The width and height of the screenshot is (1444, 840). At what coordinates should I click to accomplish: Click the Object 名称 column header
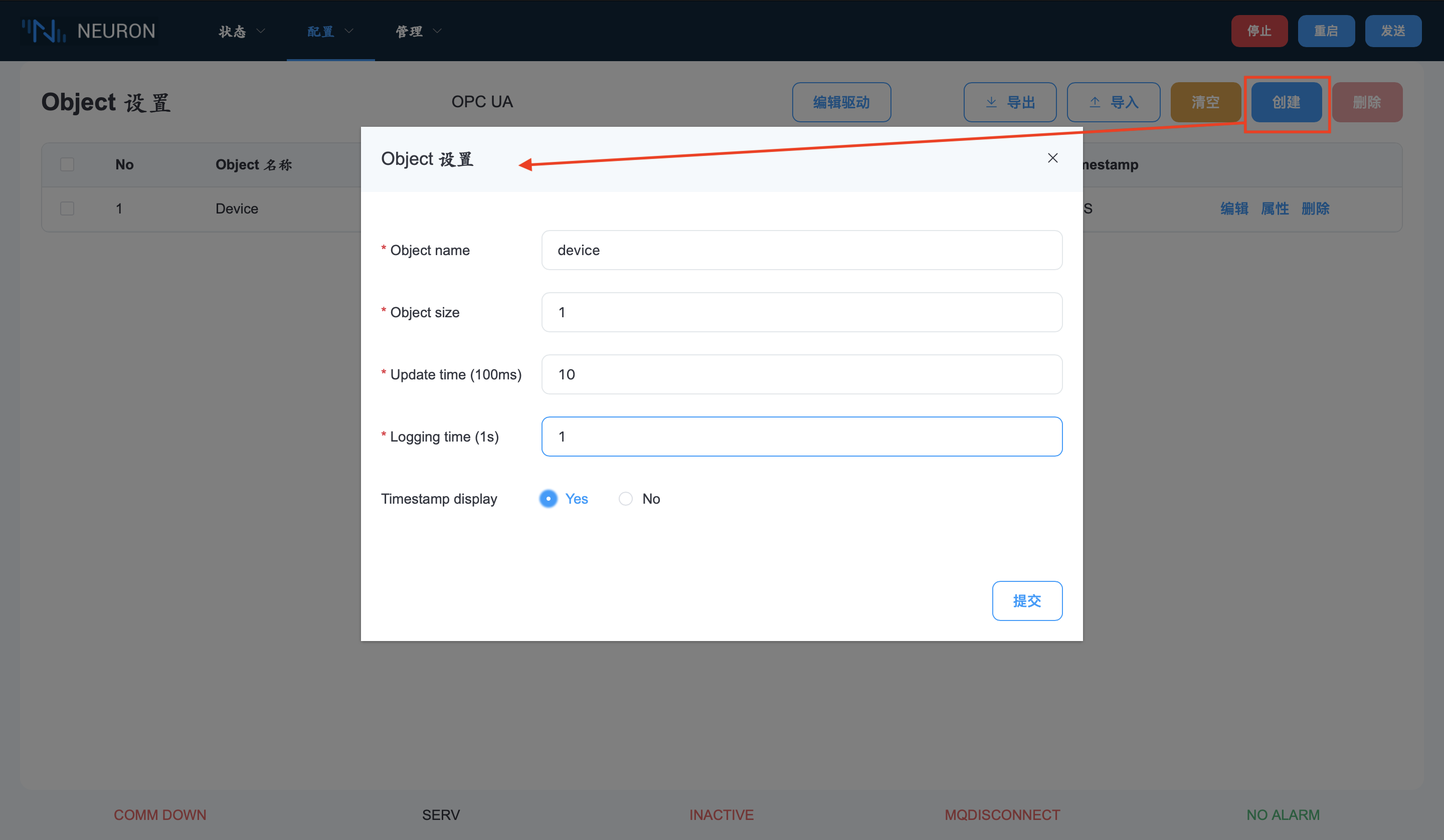click(x=254, y=164)
